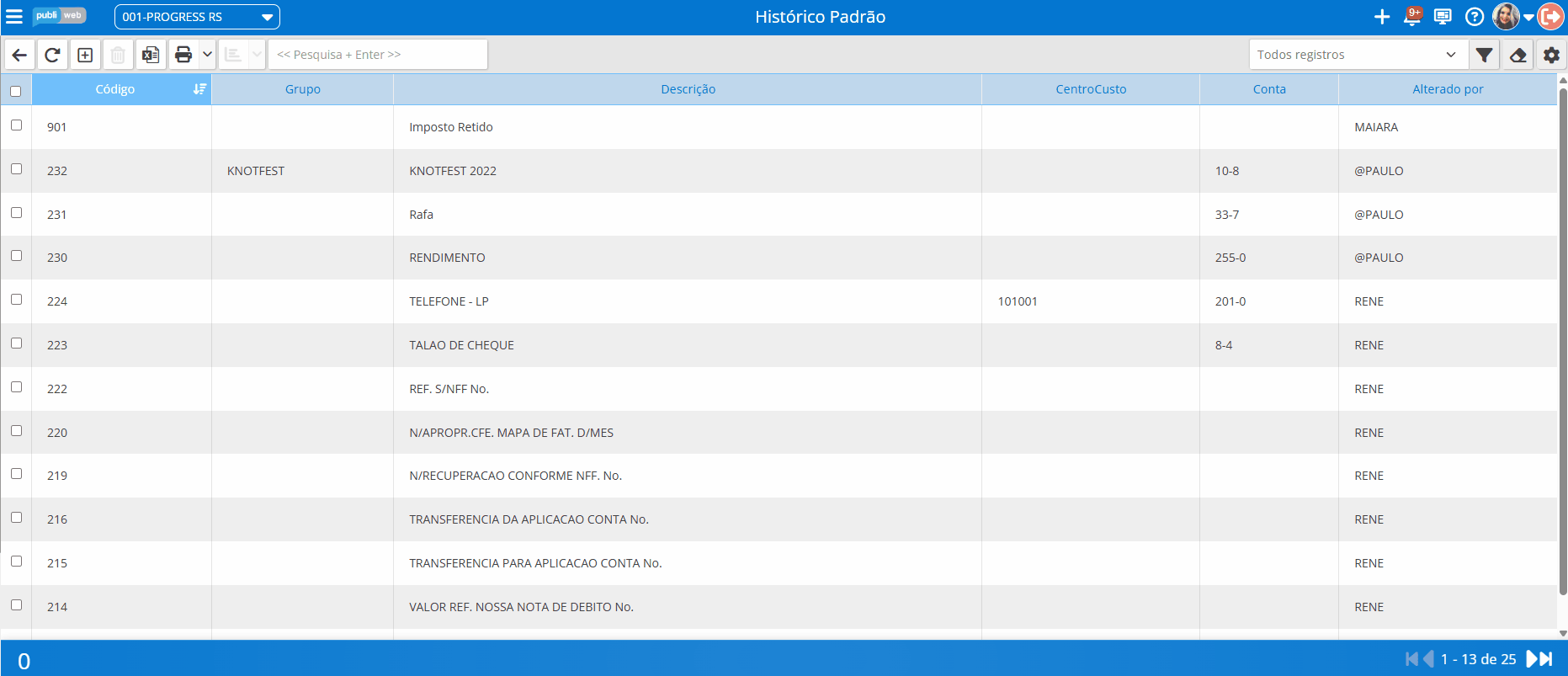Sort by the Código column header
The image size is (1568, 676).
pos(115,89)
